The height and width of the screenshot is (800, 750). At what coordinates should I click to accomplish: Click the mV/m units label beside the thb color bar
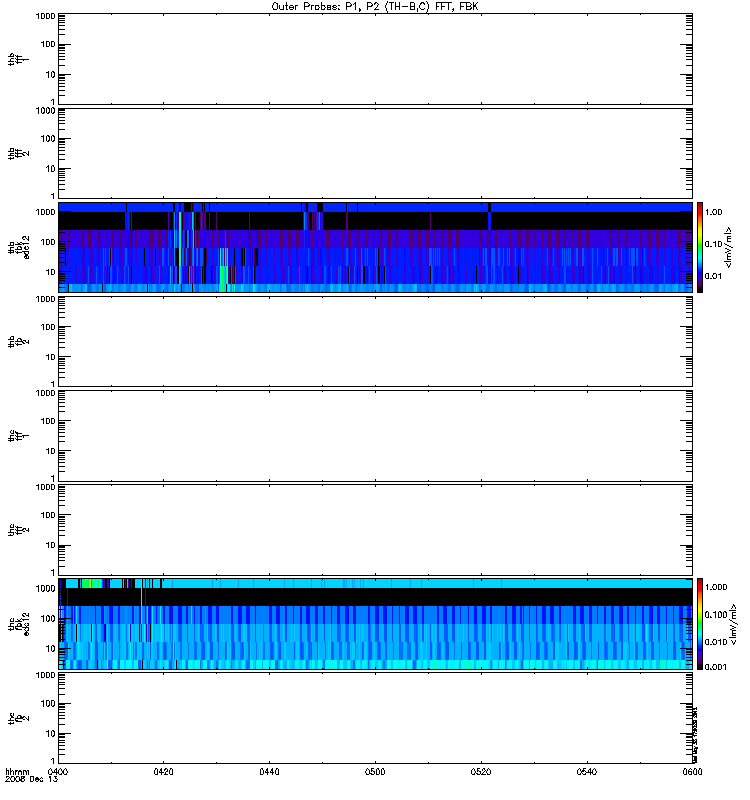coord(729,247)
